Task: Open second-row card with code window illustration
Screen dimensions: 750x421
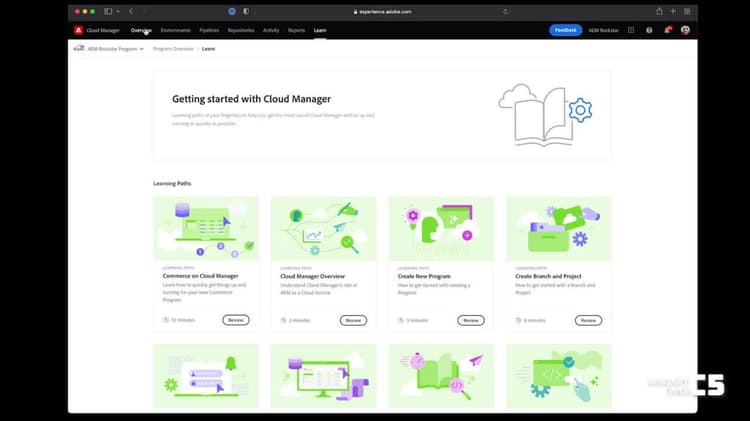Action: click(x=559, y=377)
